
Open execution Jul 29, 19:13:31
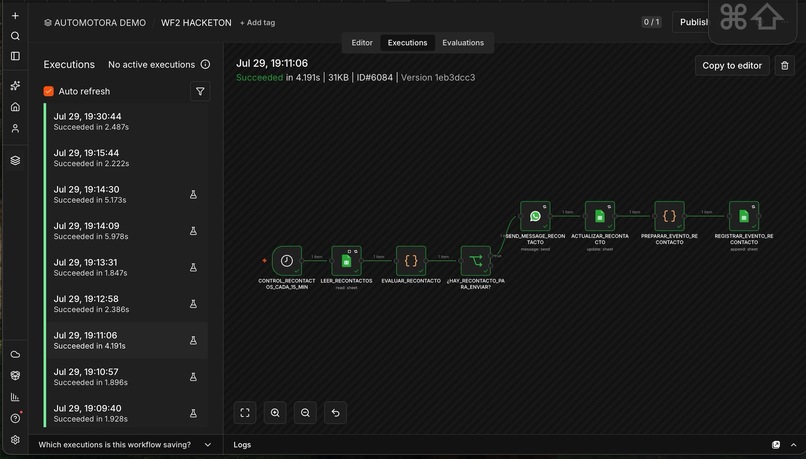126,267
